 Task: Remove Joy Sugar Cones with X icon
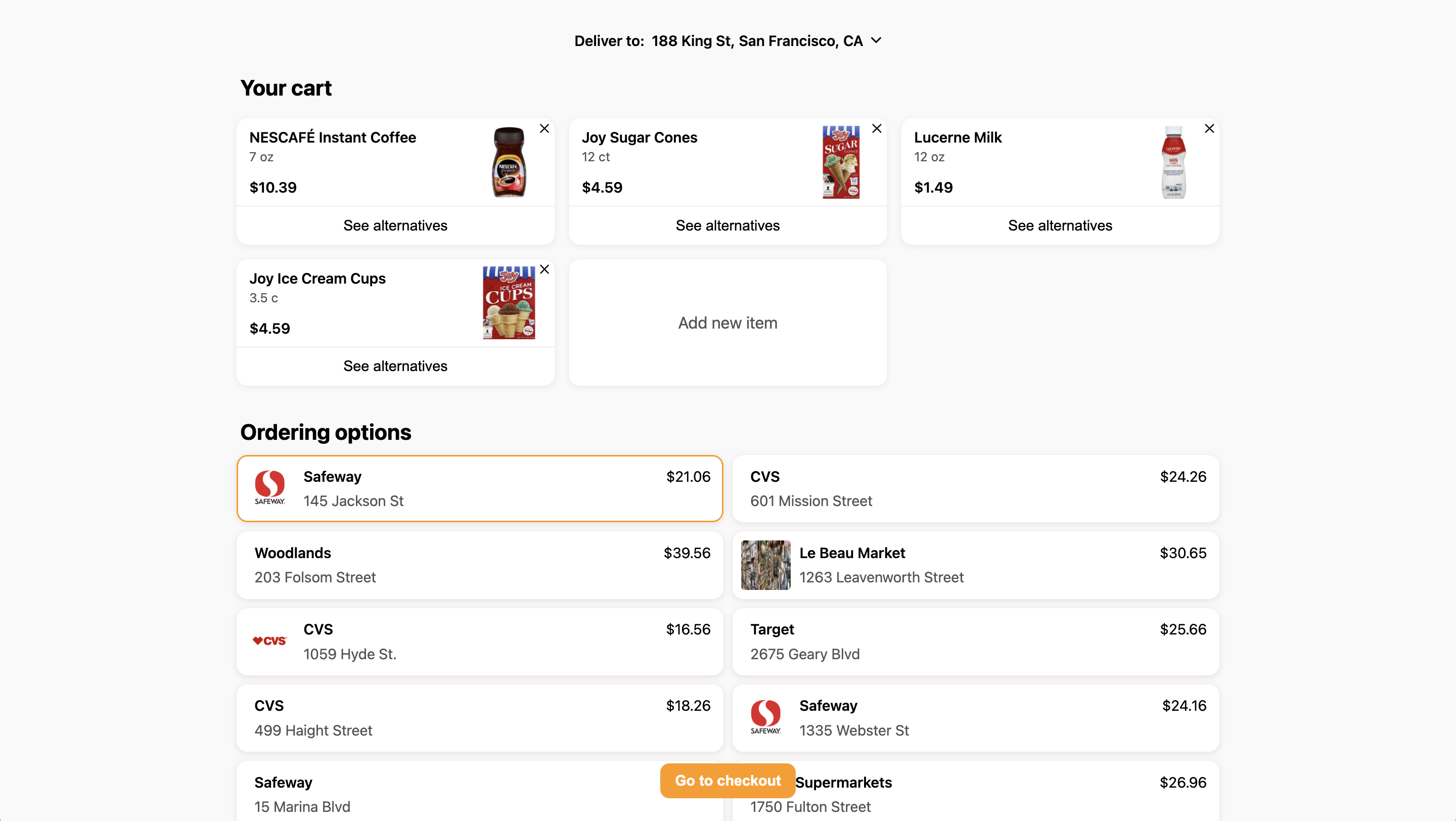[877, 129]
